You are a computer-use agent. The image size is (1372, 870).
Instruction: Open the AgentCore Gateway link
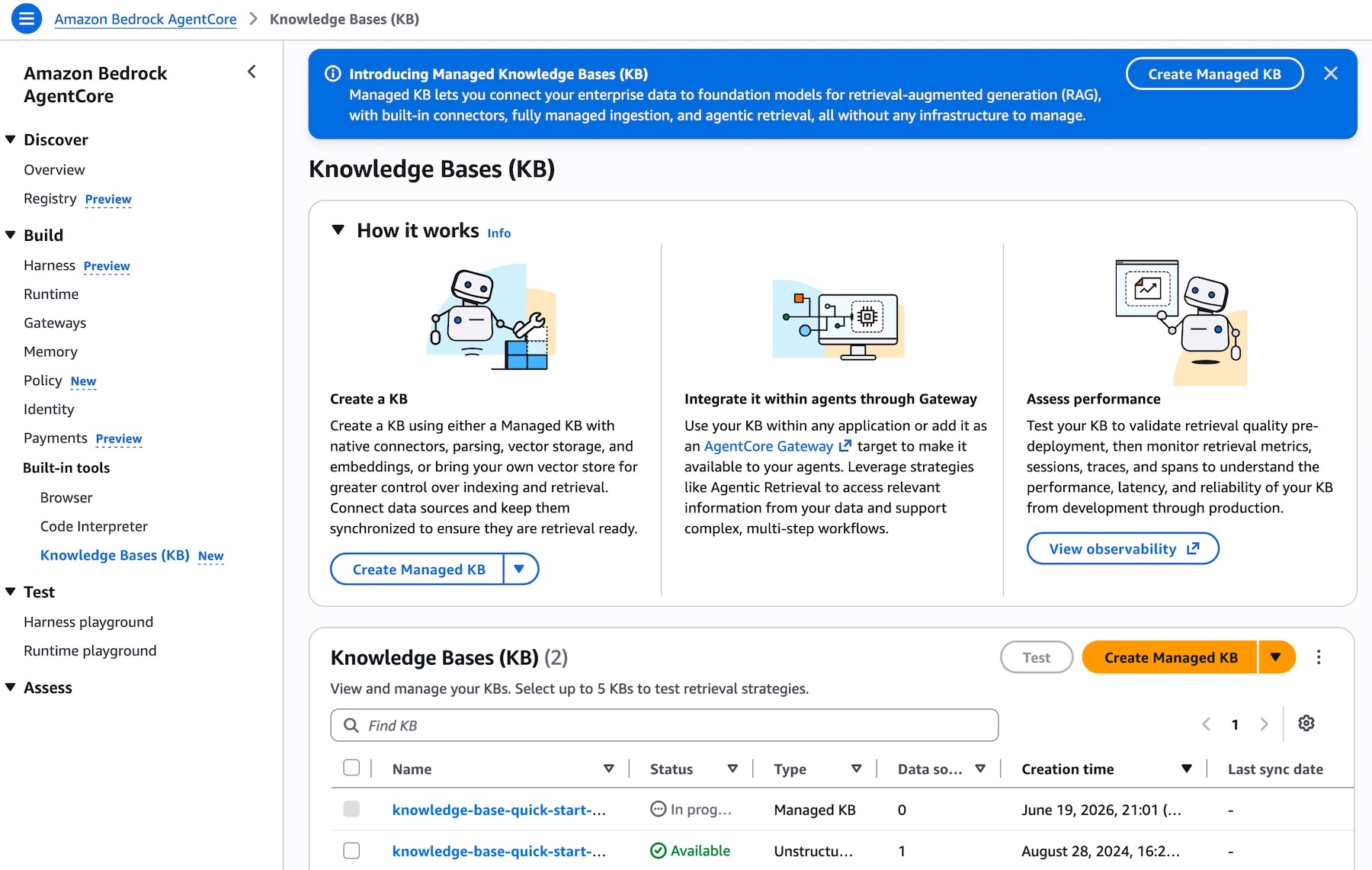(768, 446)
